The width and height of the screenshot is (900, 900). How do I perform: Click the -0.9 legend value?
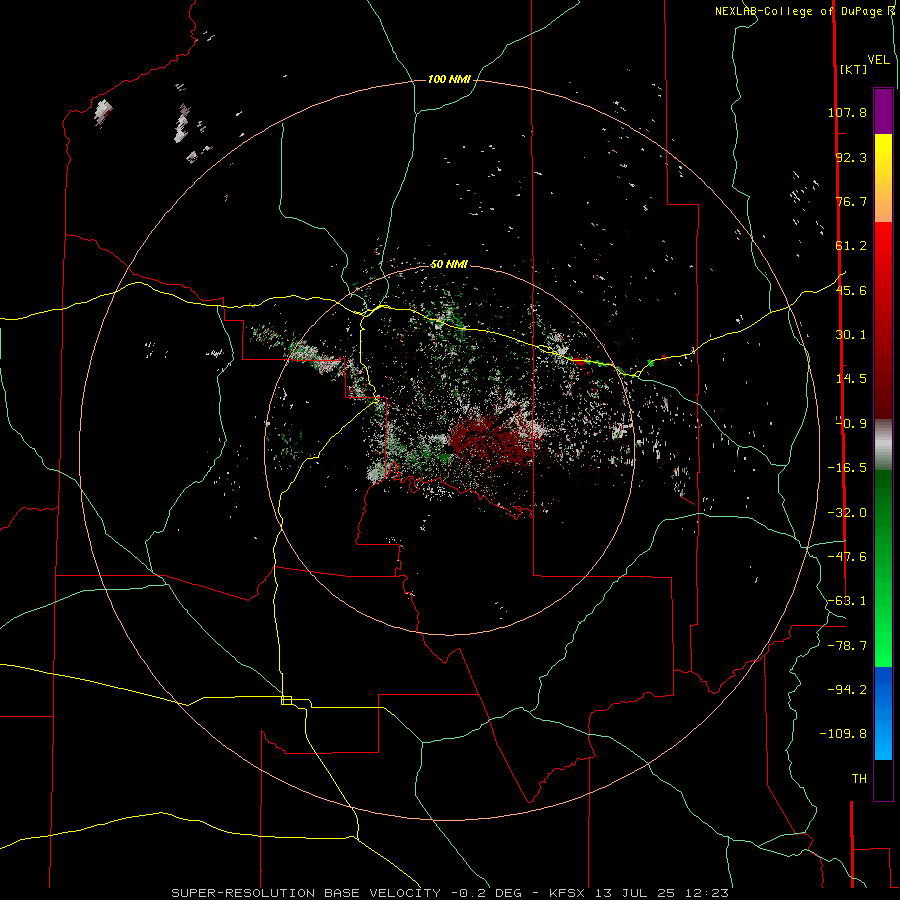[851, 424]
